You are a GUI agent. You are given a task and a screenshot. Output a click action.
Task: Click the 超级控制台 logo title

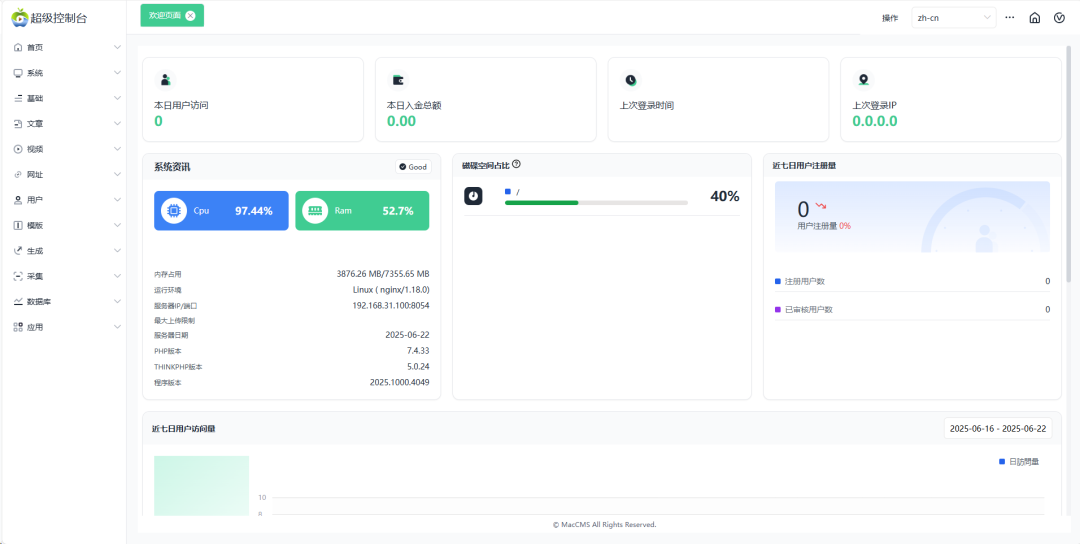[x=56, y=17]
